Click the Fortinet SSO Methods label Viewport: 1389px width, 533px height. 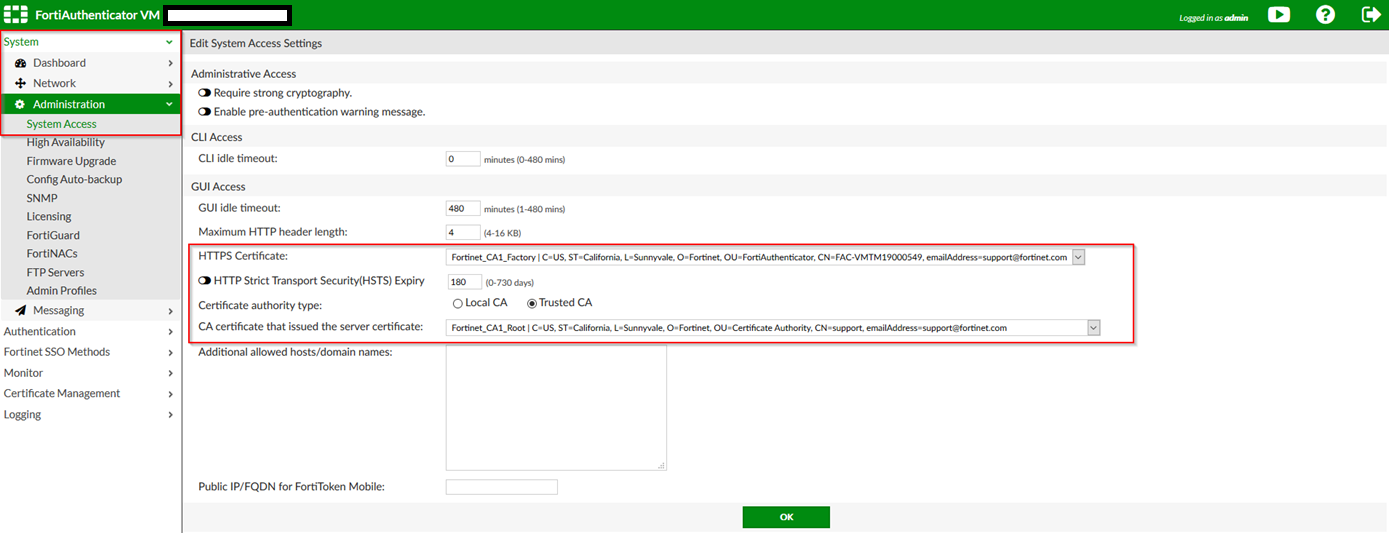pos(57,352)
